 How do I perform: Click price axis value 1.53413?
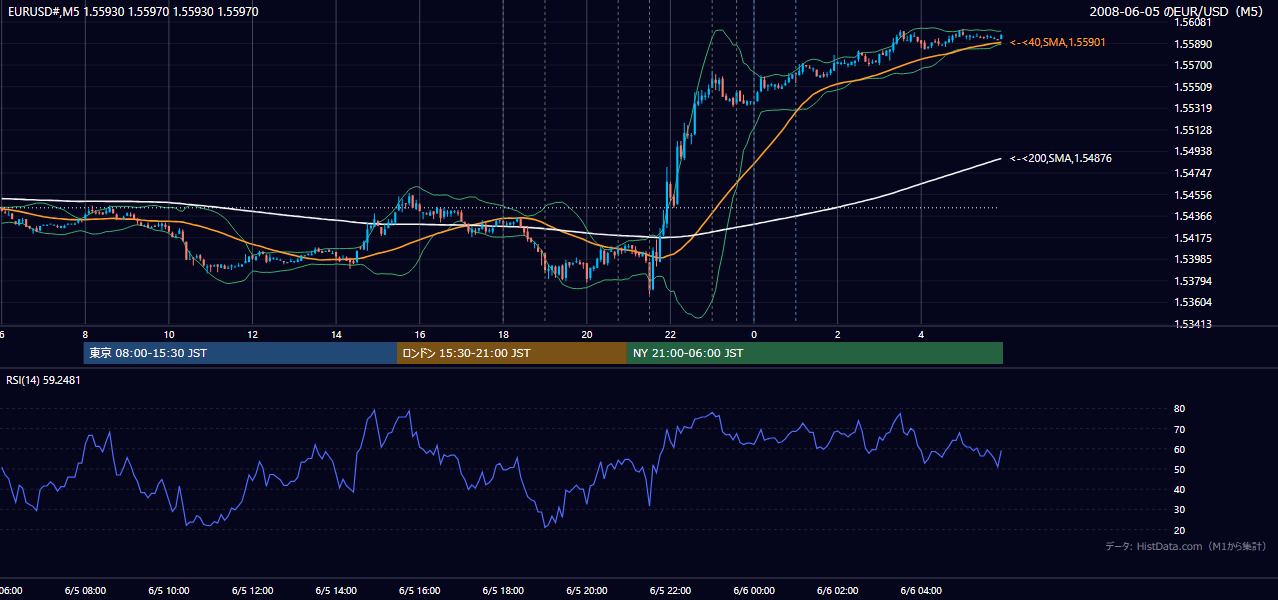click(x=1192, y=324)
